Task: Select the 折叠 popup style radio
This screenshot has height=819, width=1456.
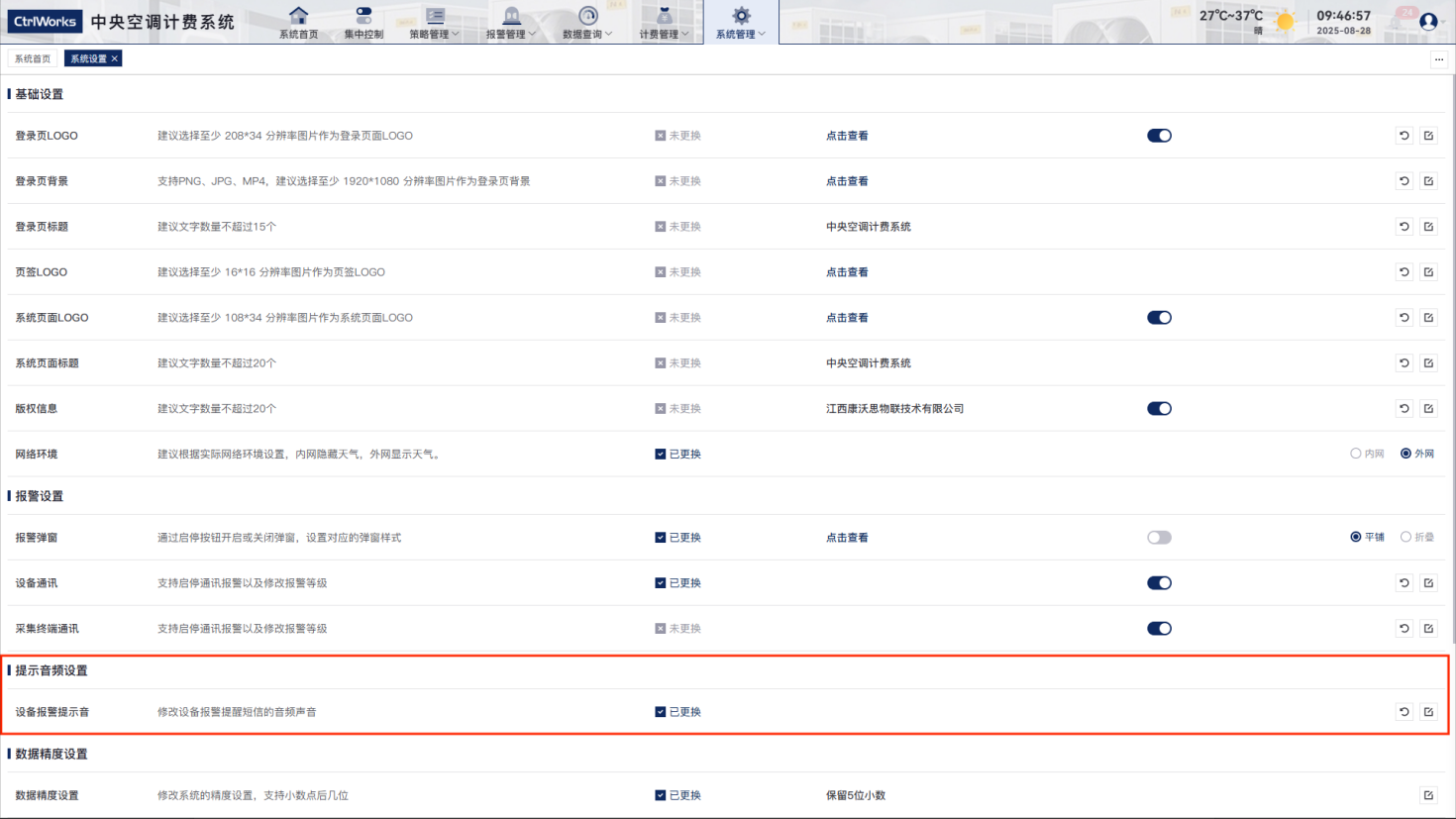Action: coord(1405,537)
